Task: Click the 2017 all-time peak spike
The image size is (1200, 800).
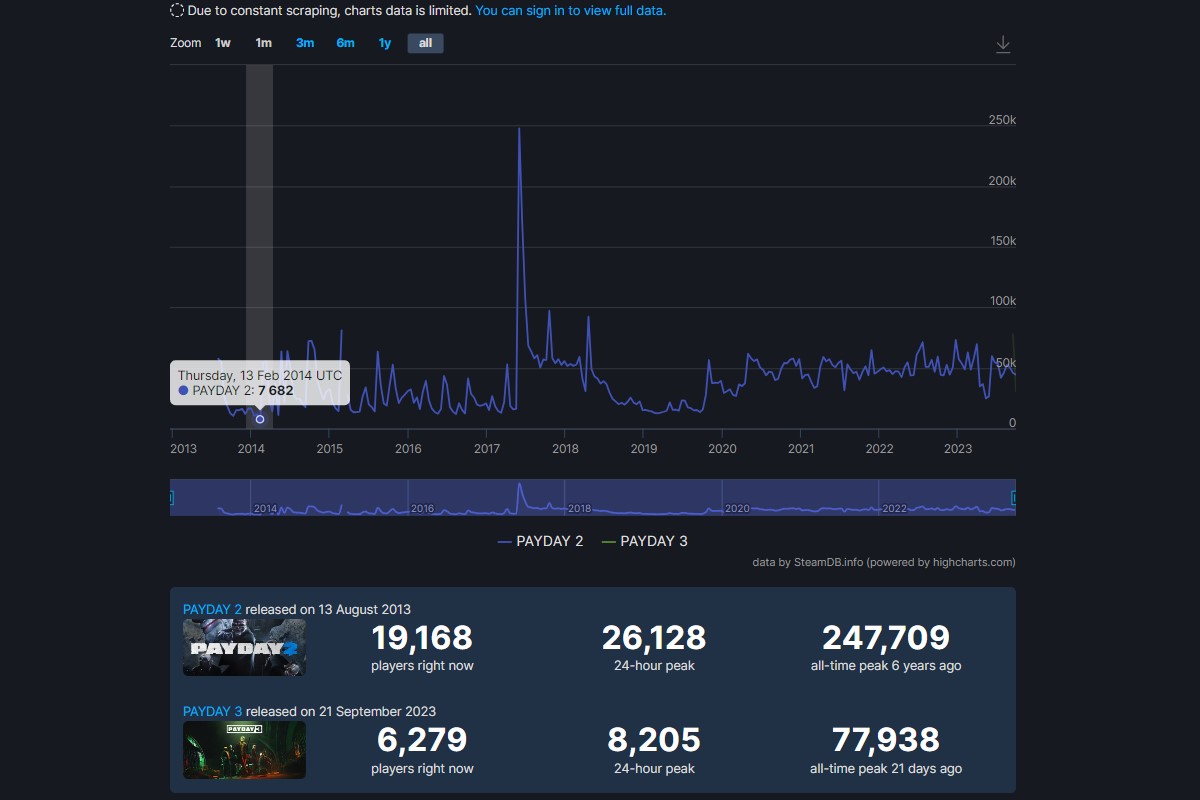Action: (520, 129)
